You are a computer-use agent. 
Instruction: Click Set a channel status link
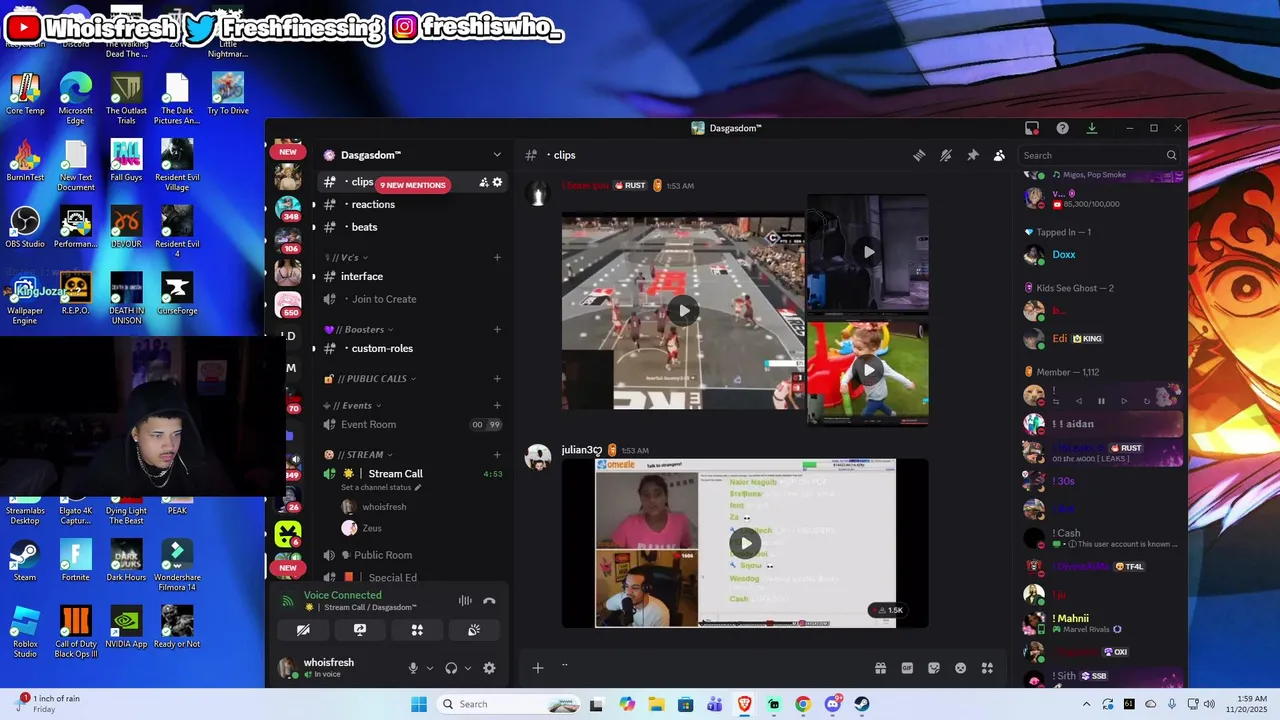coord(381,487)
